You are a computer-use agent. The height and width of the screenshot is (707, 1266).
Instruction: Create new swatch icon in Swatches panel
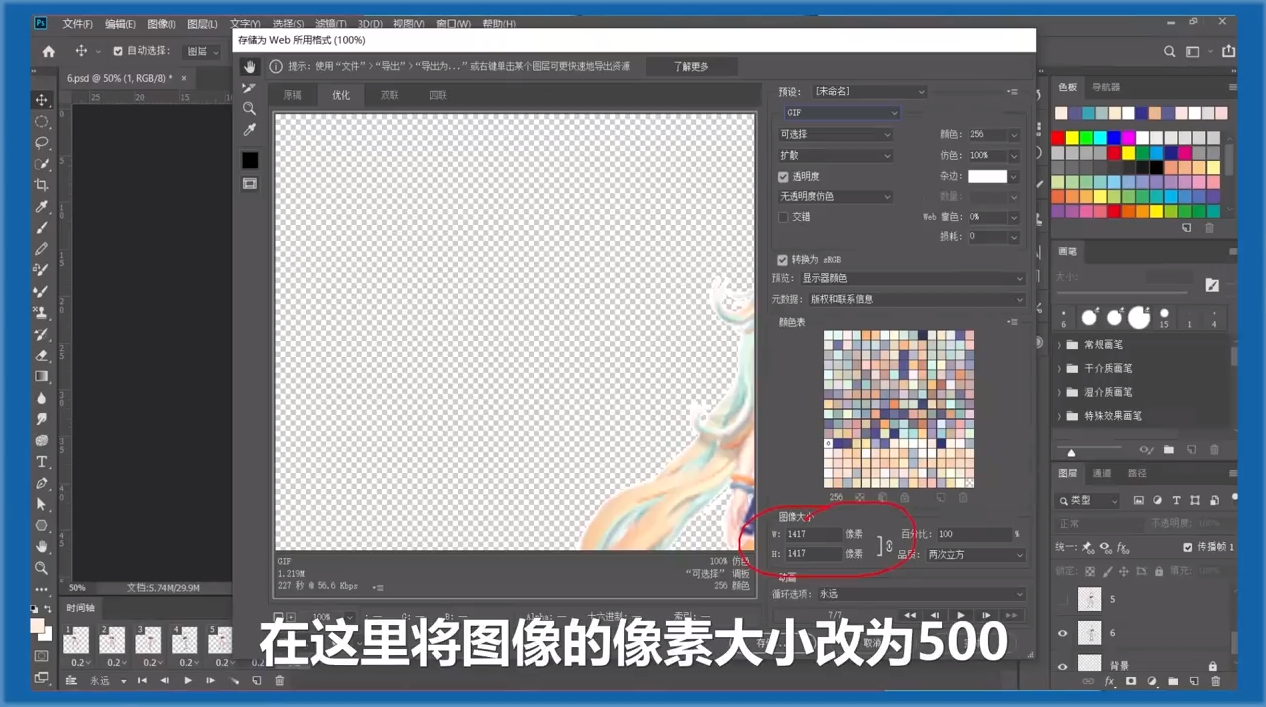point(1187,228)
